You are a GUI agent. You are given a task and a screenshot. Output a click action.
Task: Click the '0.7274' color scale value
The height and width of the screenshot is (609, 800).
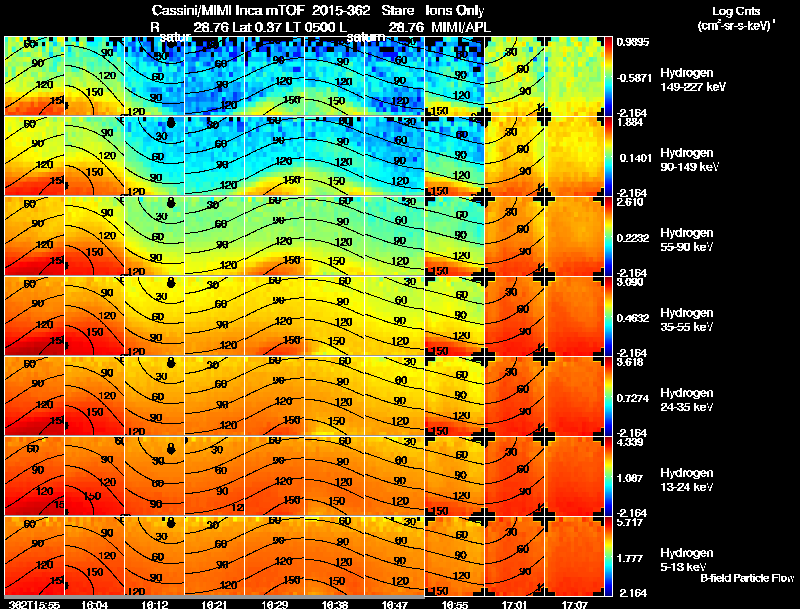(633, 398)
